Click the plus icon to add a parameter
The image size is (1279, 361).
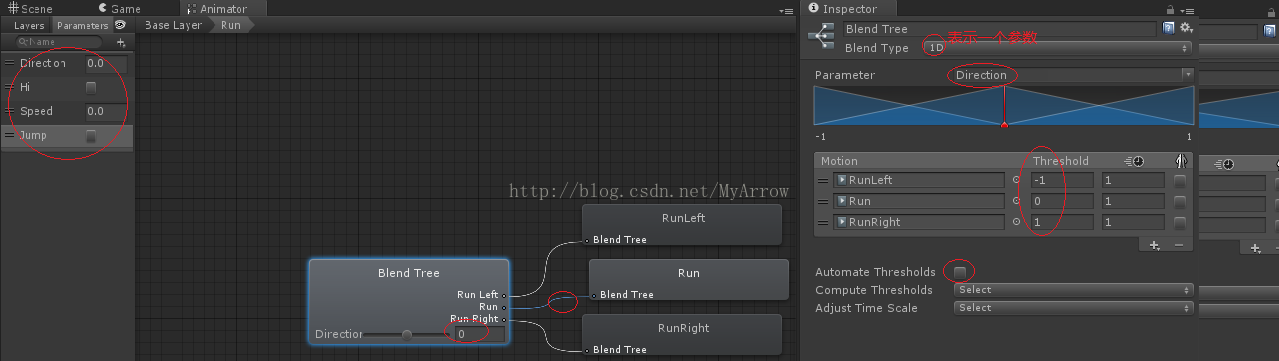click(x=121, y=42)
